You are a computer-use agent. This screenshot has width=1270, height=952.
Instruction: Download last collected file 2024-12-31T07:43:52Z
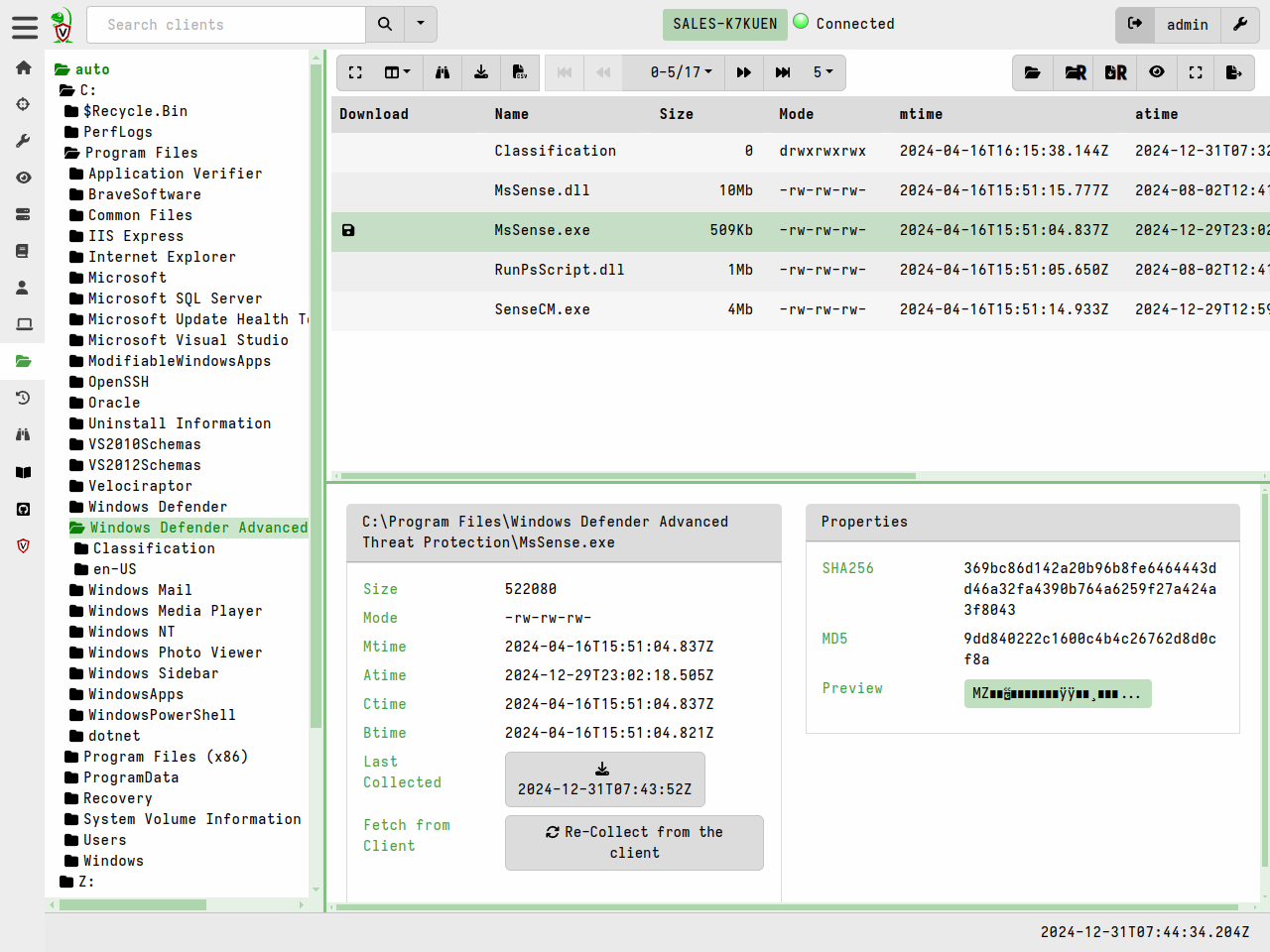tap(604, 779)
